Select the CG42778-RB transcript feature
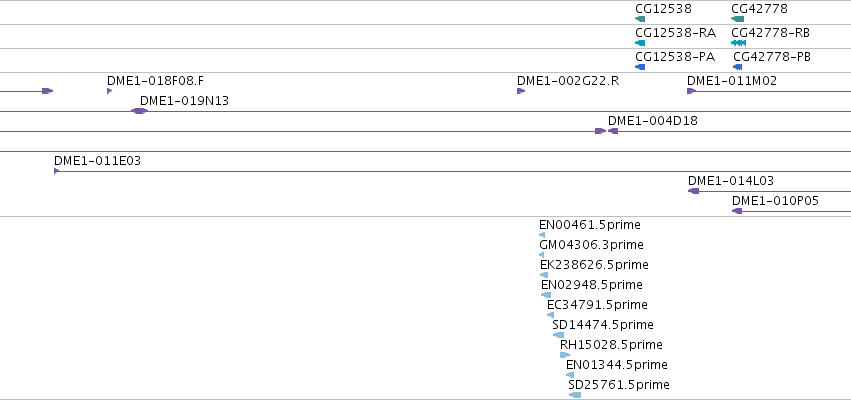The image size is (851, 400). click(x=739, y=43)
